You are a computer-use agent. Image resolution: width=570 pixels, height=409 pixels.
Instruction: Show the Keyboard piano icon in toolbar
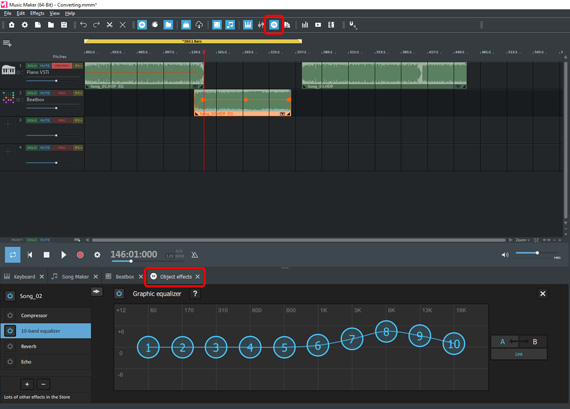(248, 25)
